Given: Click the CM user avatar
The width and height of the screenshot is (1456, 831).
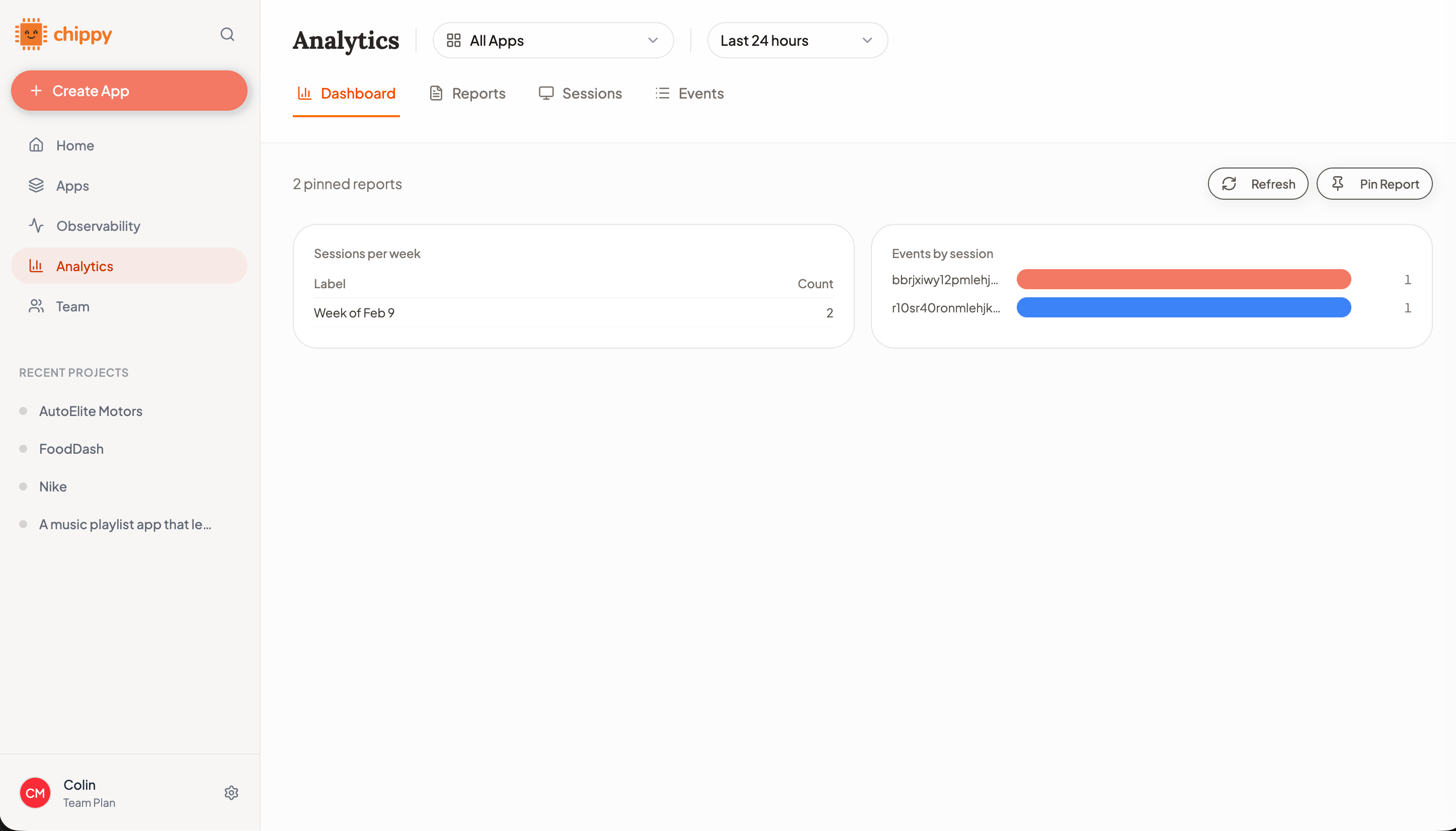Looking at the screenshot, I should [35, 793].
